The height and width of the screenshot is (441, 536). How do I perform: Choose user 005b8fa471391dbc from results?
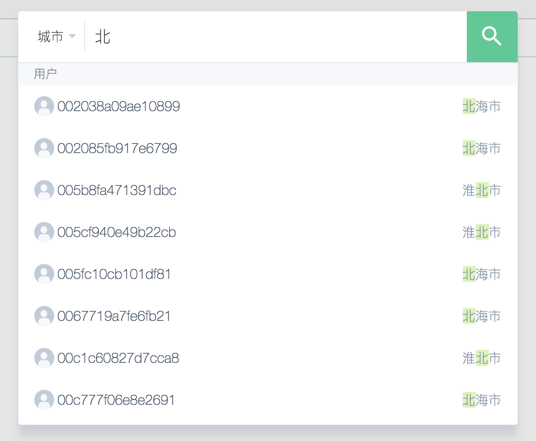pyautogui.click(x=268, y=190)
